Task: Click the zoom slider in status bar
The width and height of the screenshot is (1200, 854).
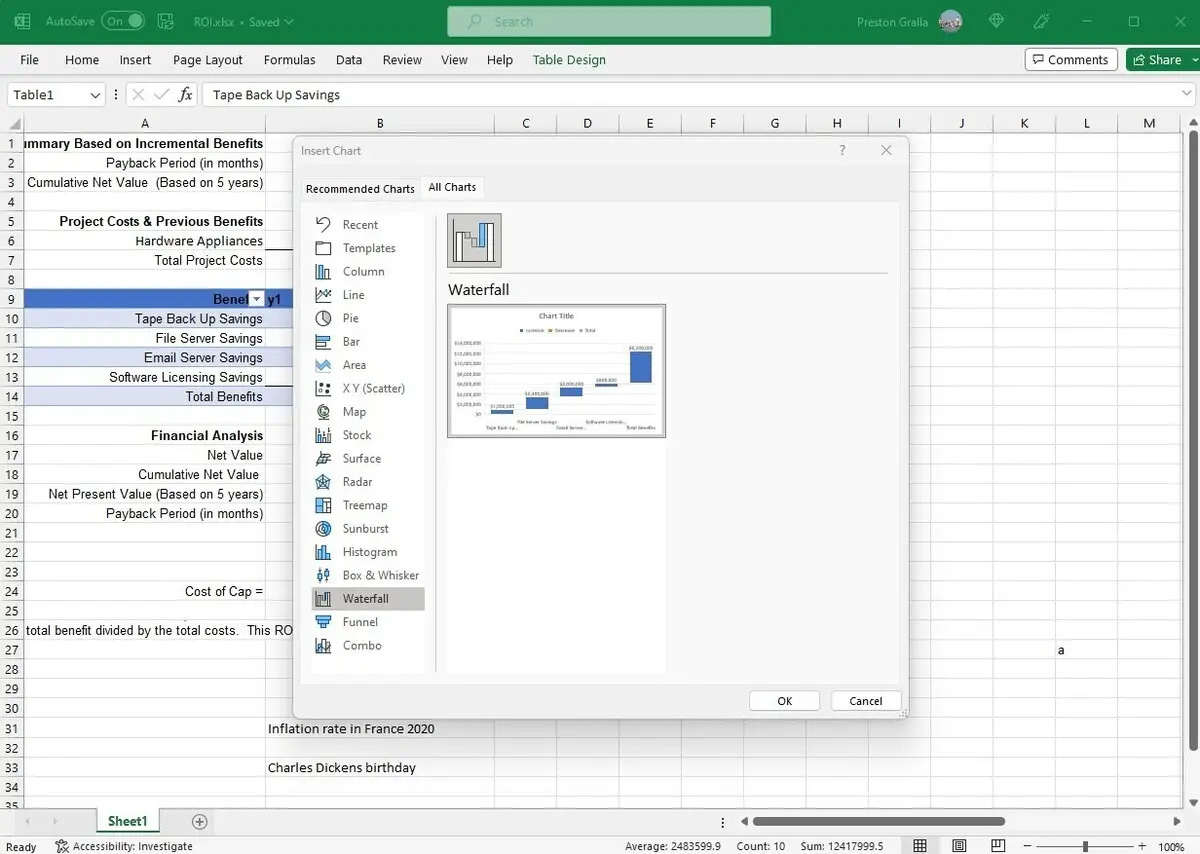Action: (1085, 846)
